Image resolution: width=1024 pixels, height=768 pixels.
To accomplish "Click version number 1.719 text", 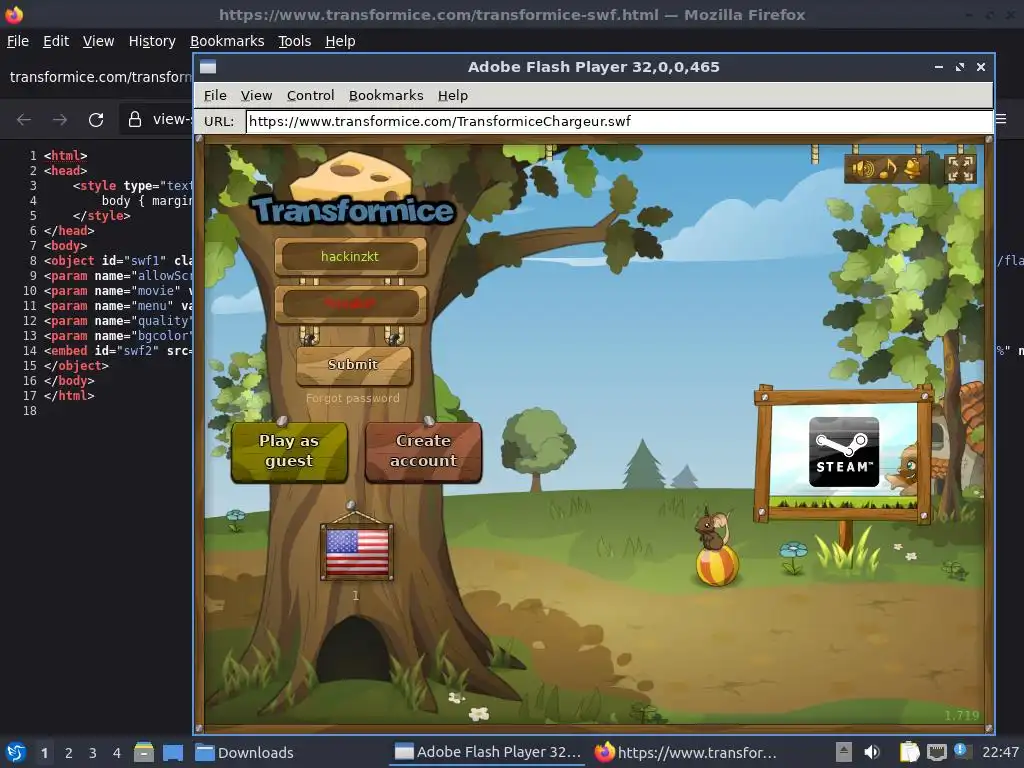I will [x=961, y=716].
